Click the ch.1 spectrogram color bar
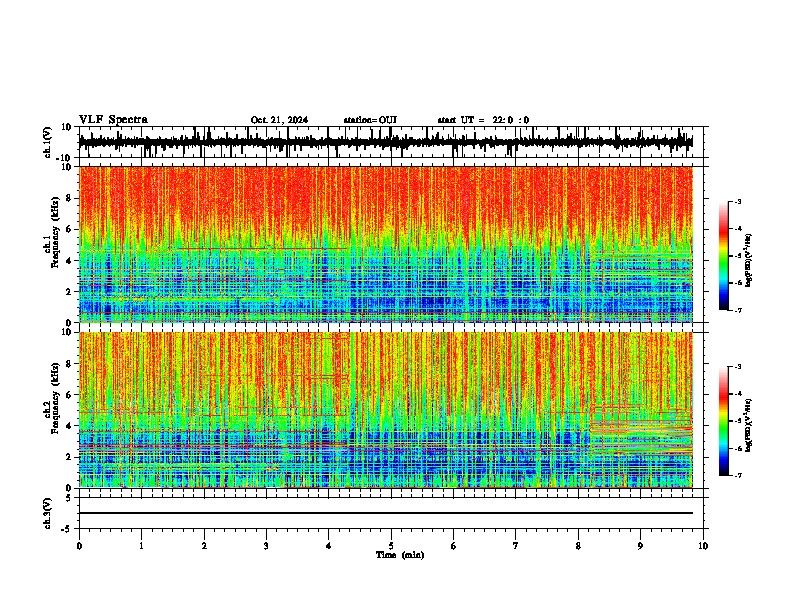The height and width of the screenshot is (612, 792). pos(723,256)
